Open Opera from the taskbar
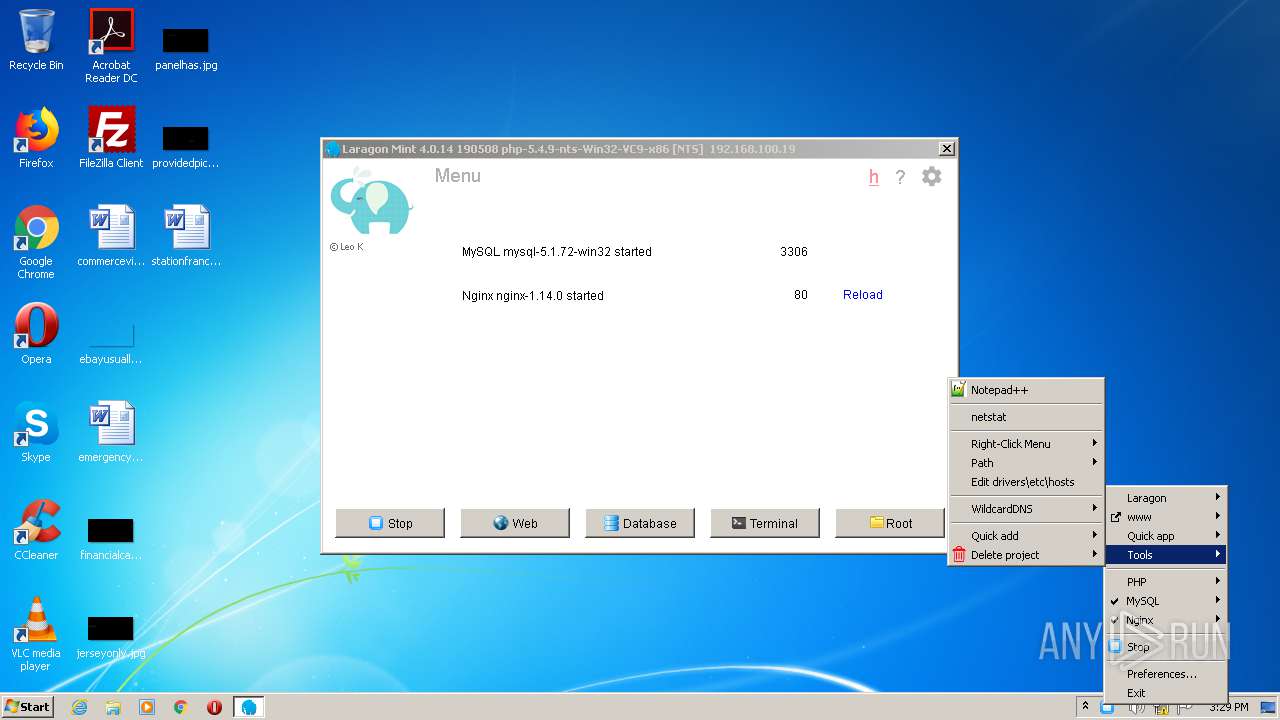 pyautogui.click(x=214, y=707)
